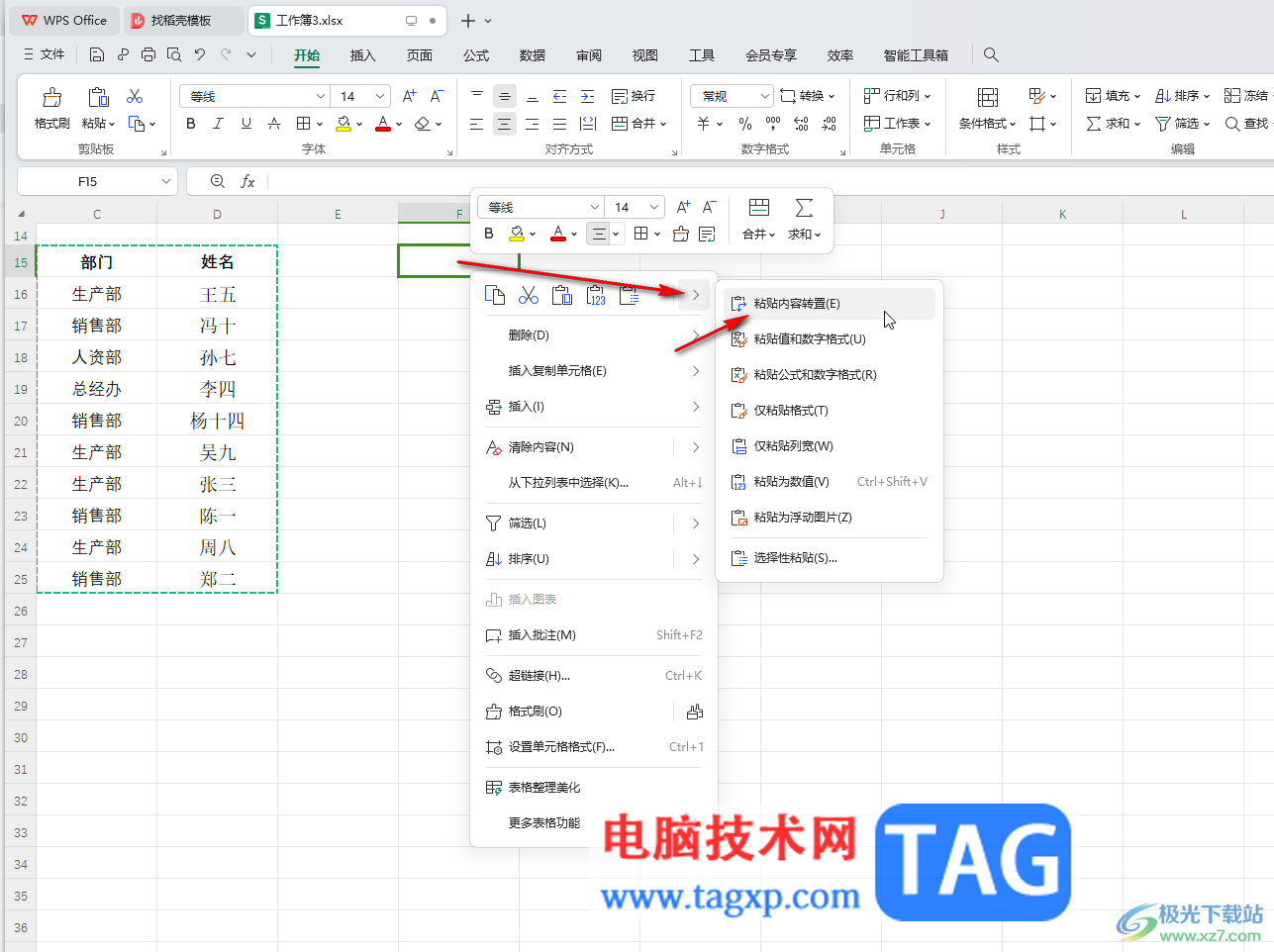Expand the Paste (粘贴) dropdown in ribbon
Image resolution: width=1274 pixels, height=952 pixels.
click(98, 124)
